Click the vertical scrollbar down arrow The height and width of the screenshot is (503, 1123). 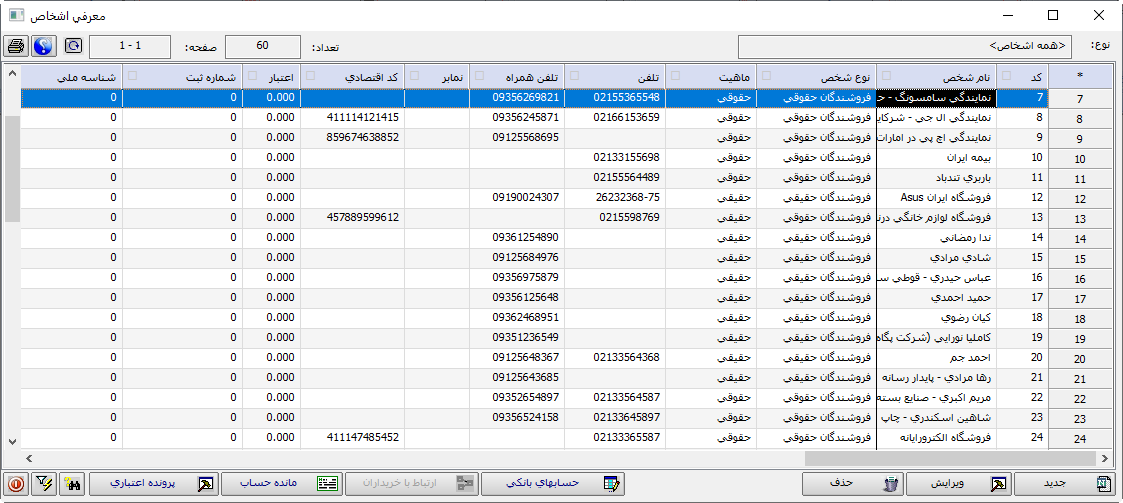[x=12, y=440]
